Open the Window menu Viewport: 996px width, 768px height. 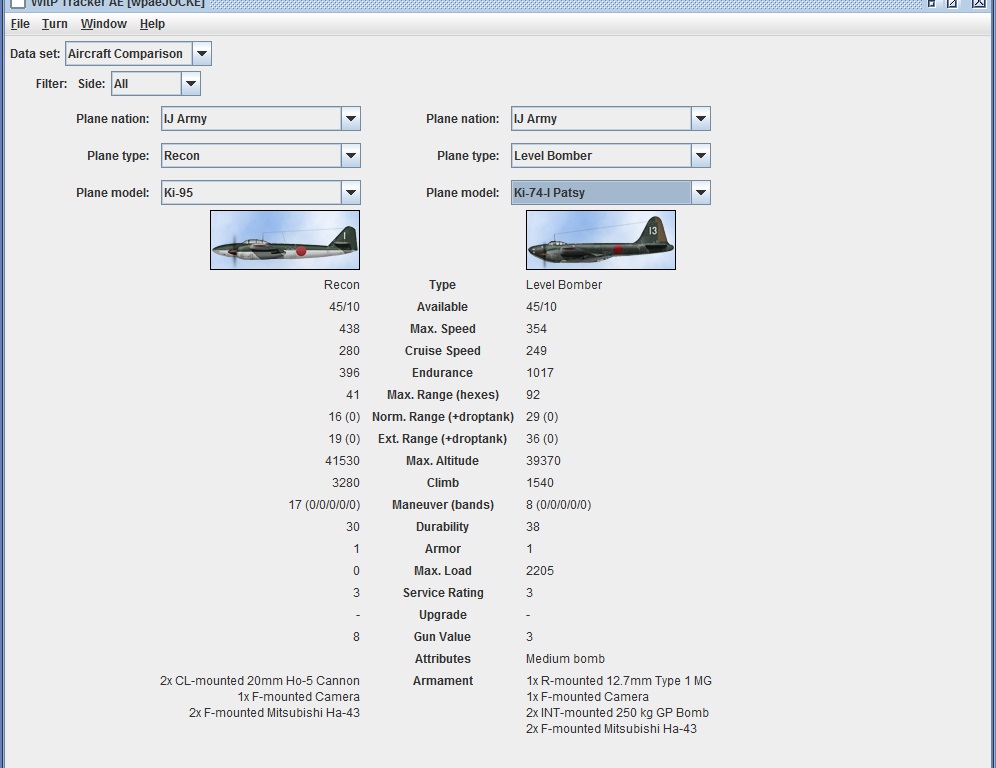click(104, 24)
